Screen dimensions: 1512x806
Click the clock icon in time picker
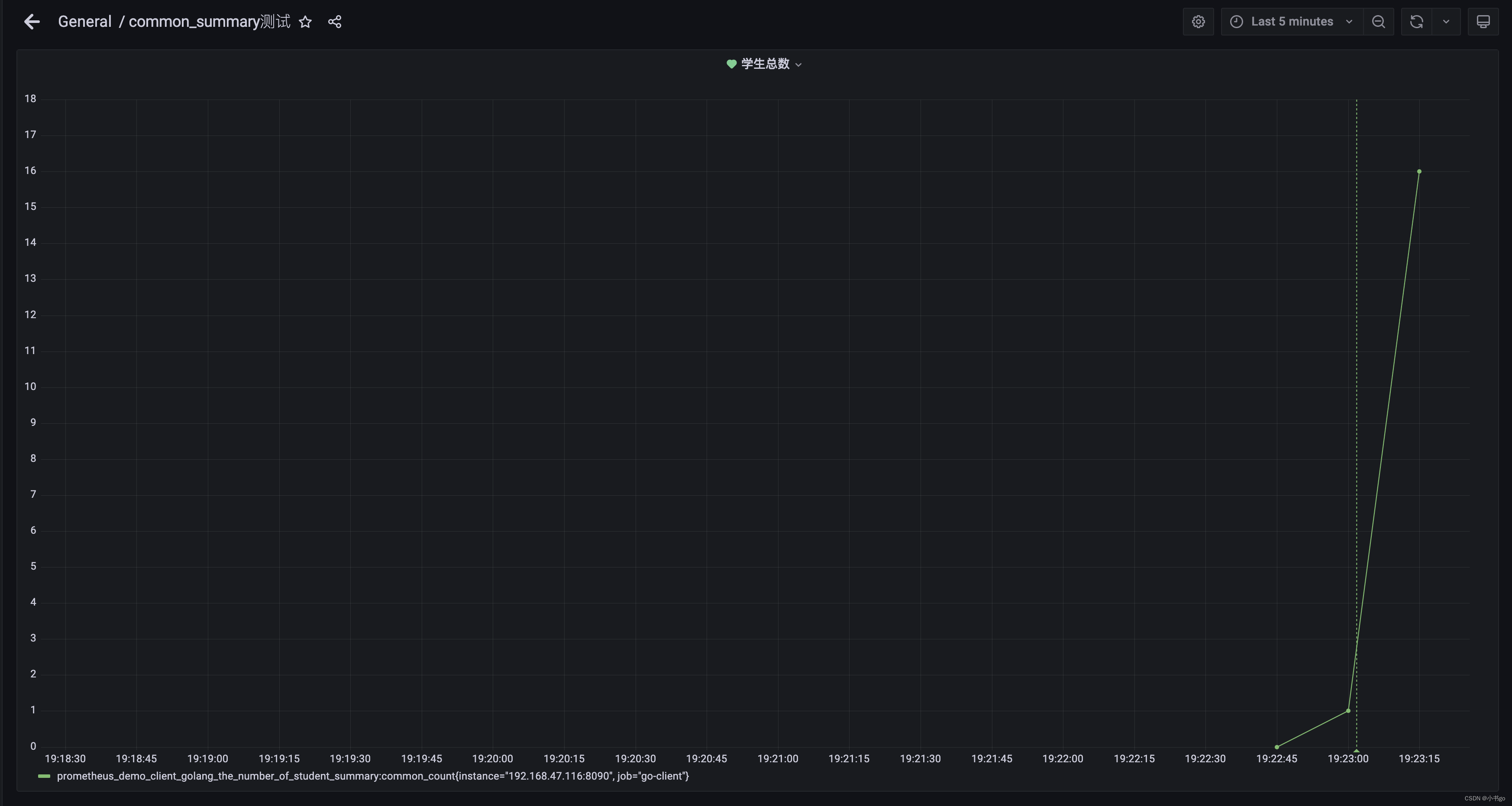coord(1236,22)
